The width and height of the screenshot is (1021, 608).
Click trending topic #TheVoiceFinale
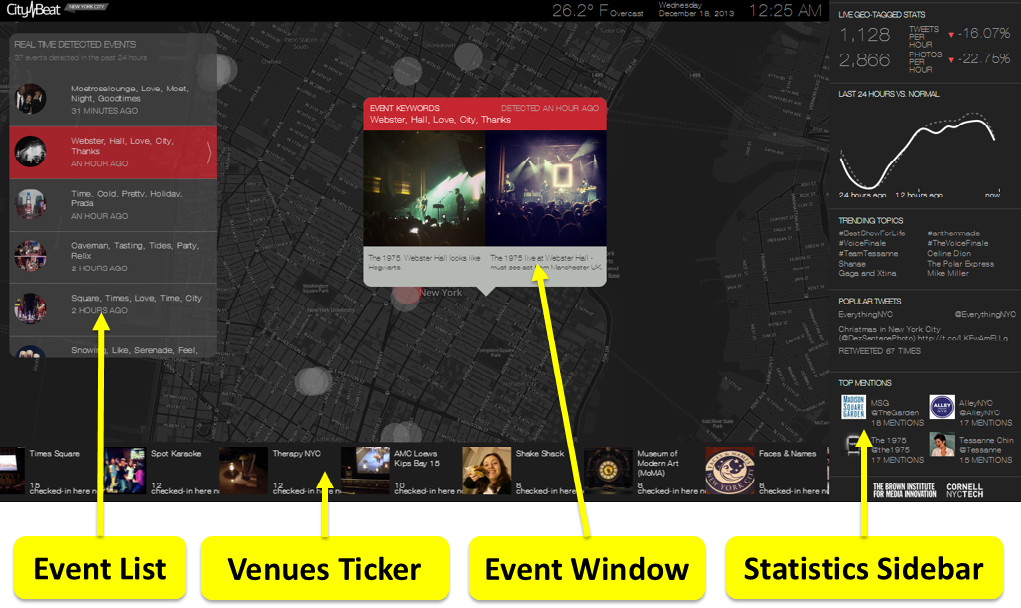coord(957,243)
